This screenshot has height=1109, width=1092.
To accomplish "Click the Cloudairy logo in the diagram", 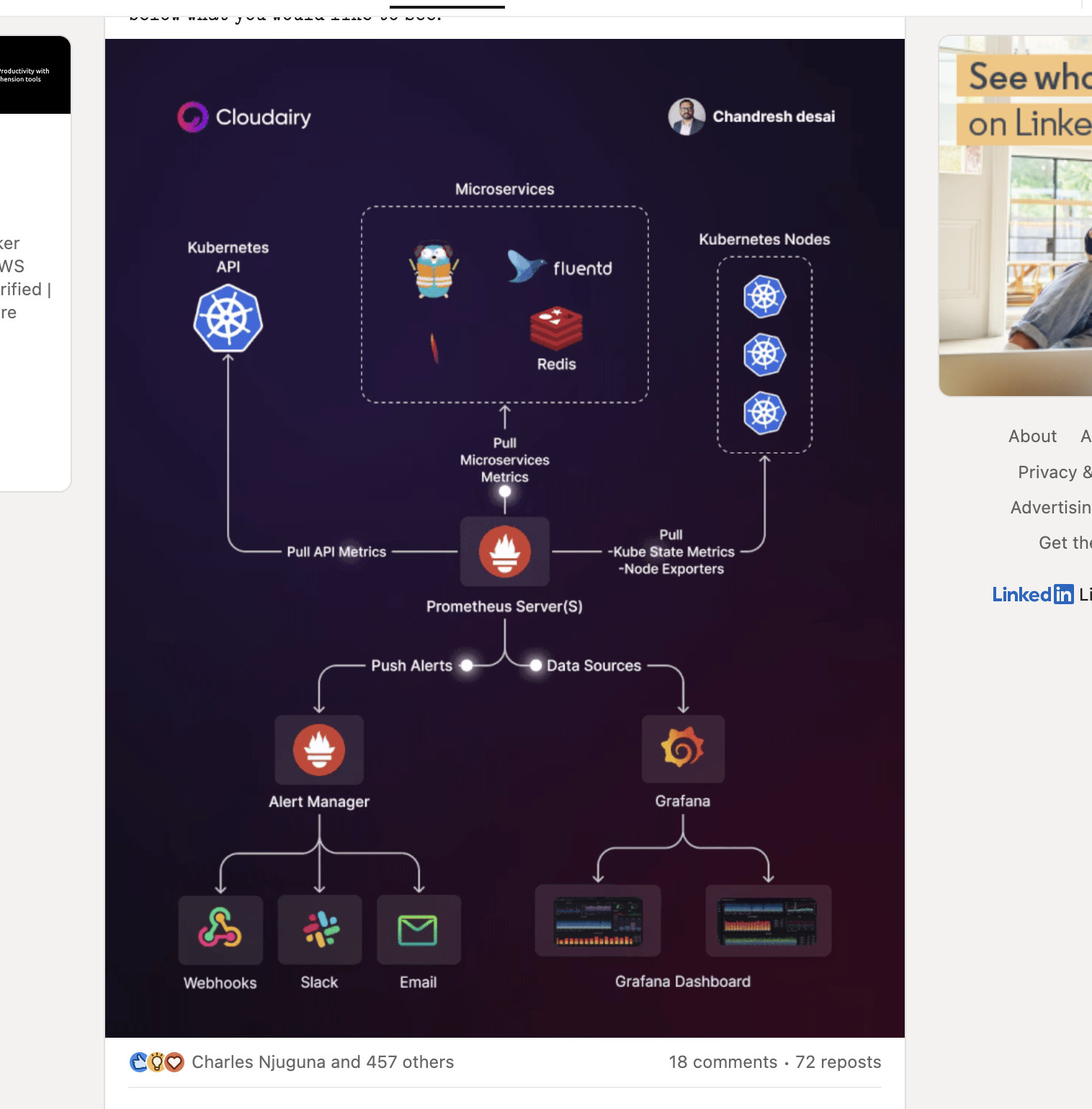I will point(244,117).
